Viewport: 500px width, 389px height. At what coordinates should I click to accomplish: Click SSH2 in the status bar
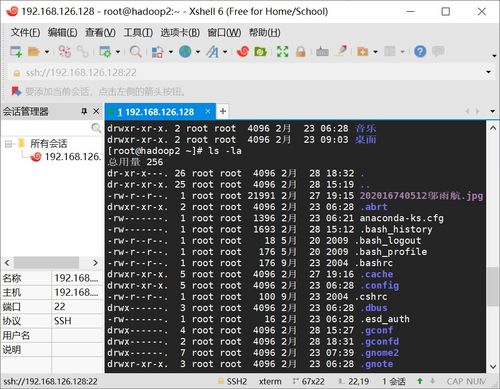pyautogui.click(x=237, y=381)
